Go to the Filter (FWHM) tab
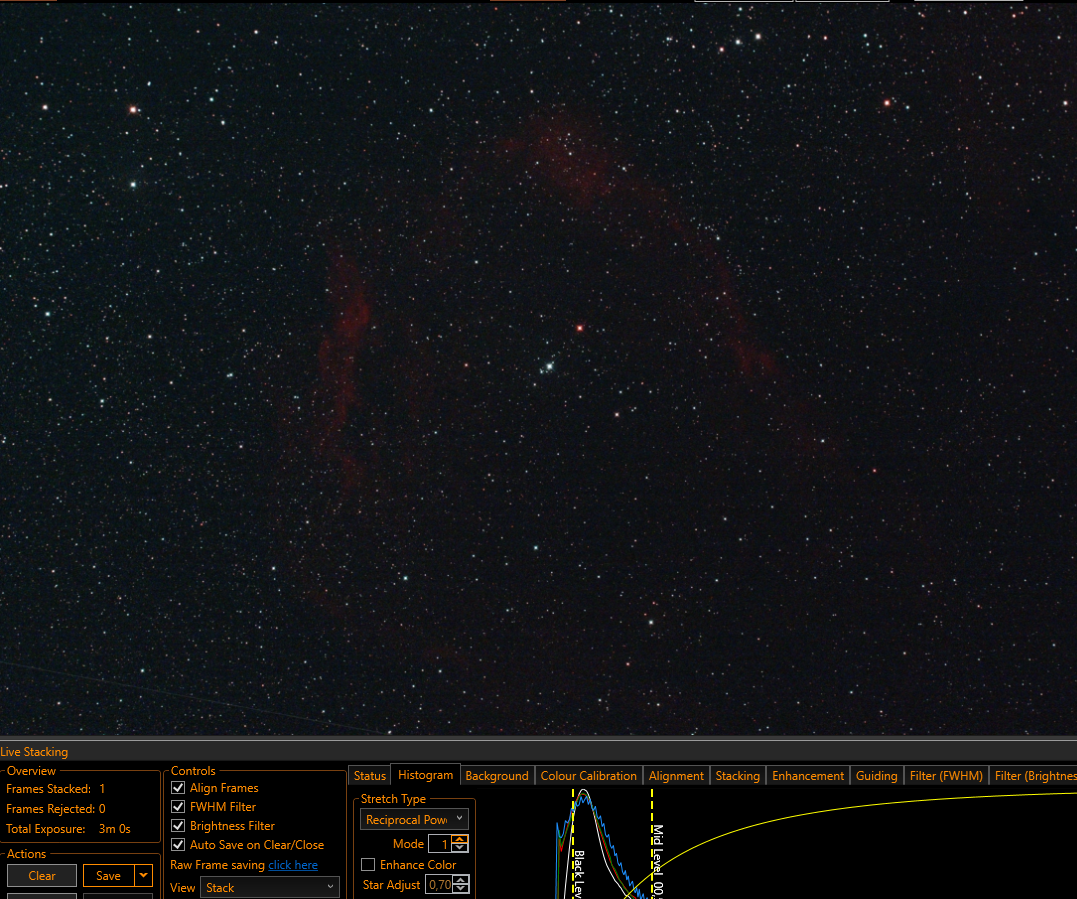 (x=946, y=775)
